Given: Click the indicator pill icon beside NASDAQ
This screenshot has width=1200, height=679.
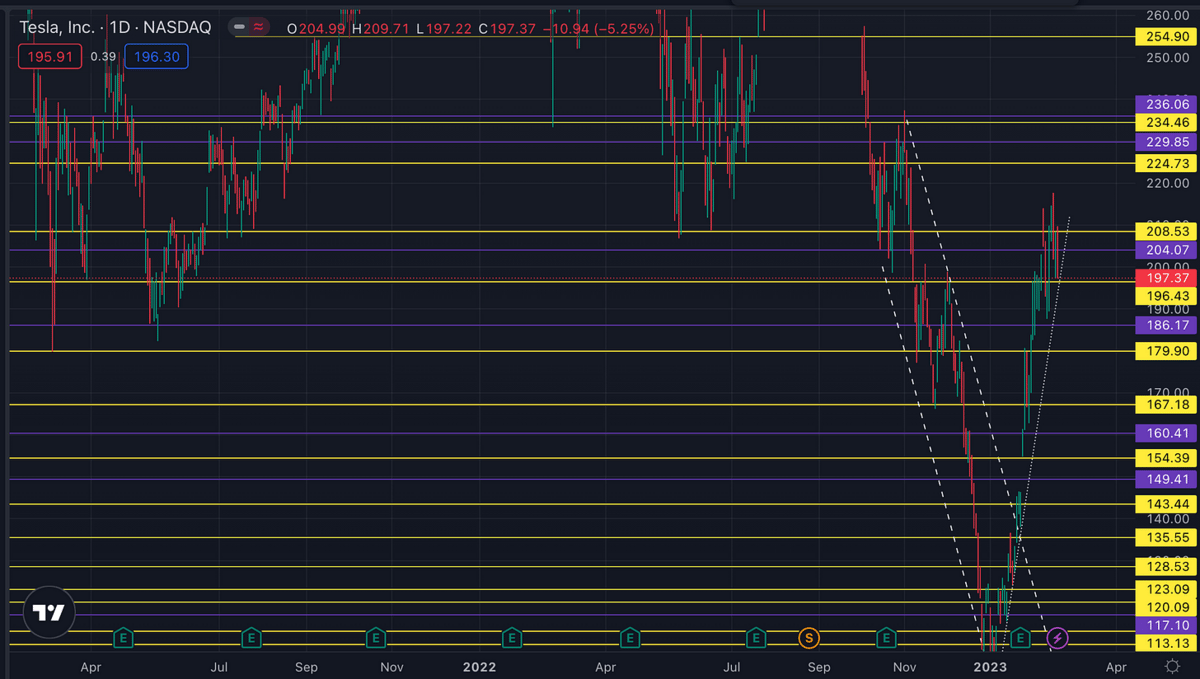Looking at the screenshot, I should (x=251, y=28).
